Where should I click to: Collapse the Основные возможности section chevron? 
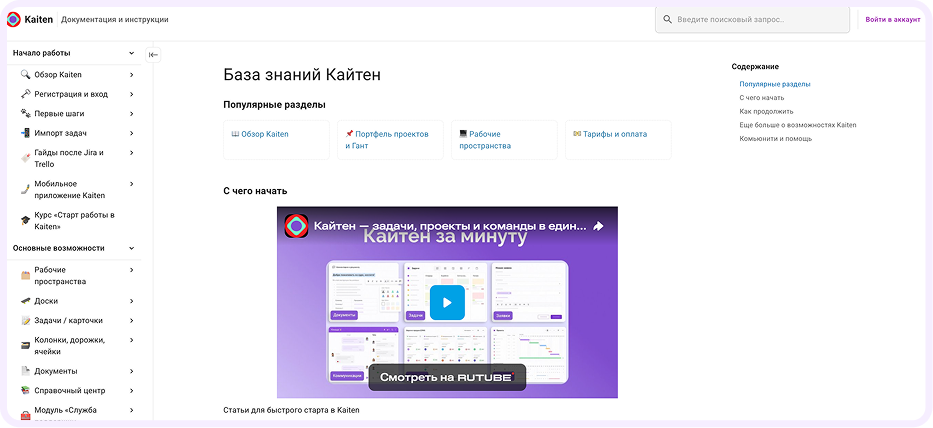tap(132, 248)
